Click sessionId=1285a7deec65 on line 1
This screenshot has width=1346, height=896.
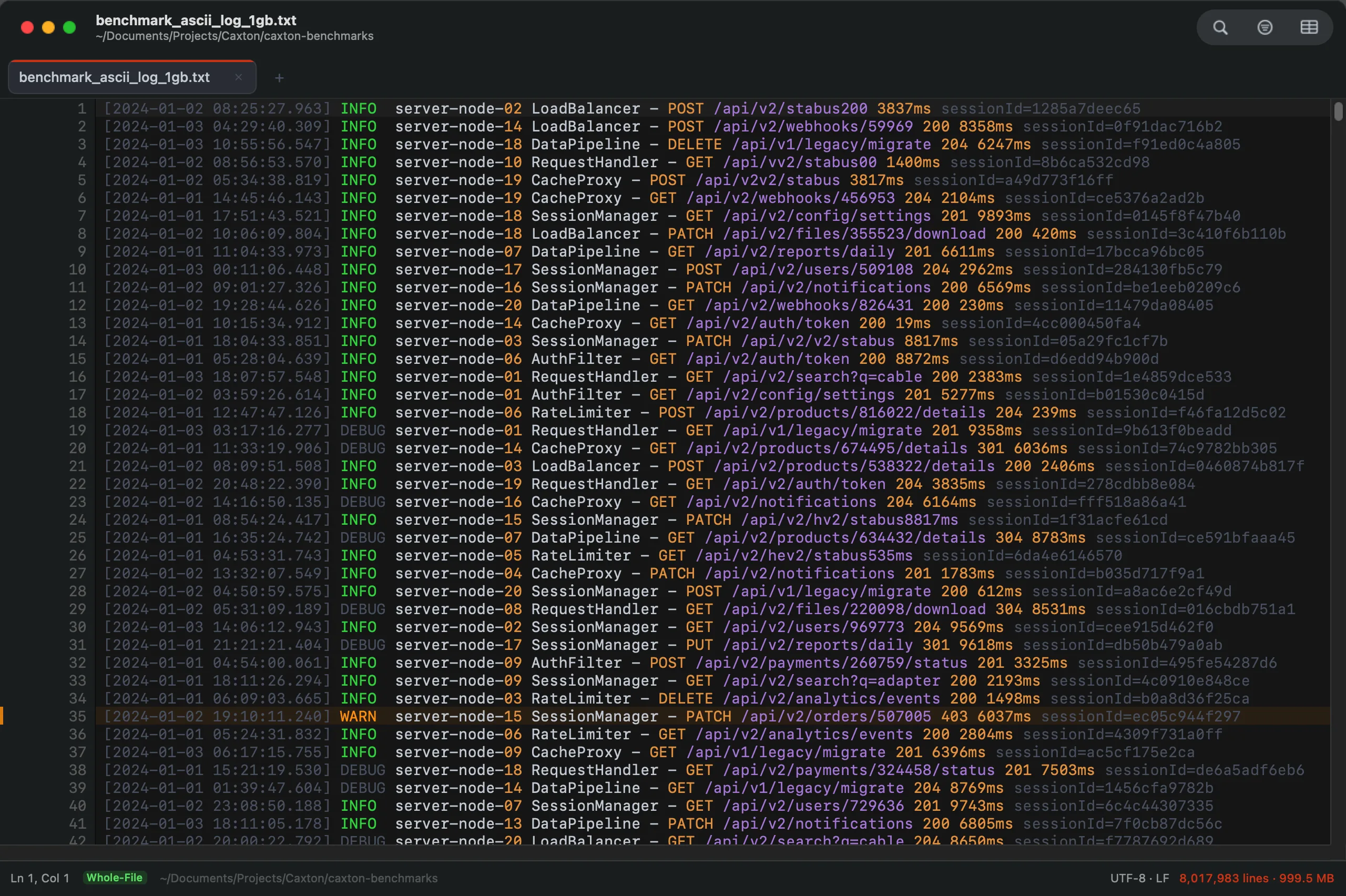pos(1041,108)
